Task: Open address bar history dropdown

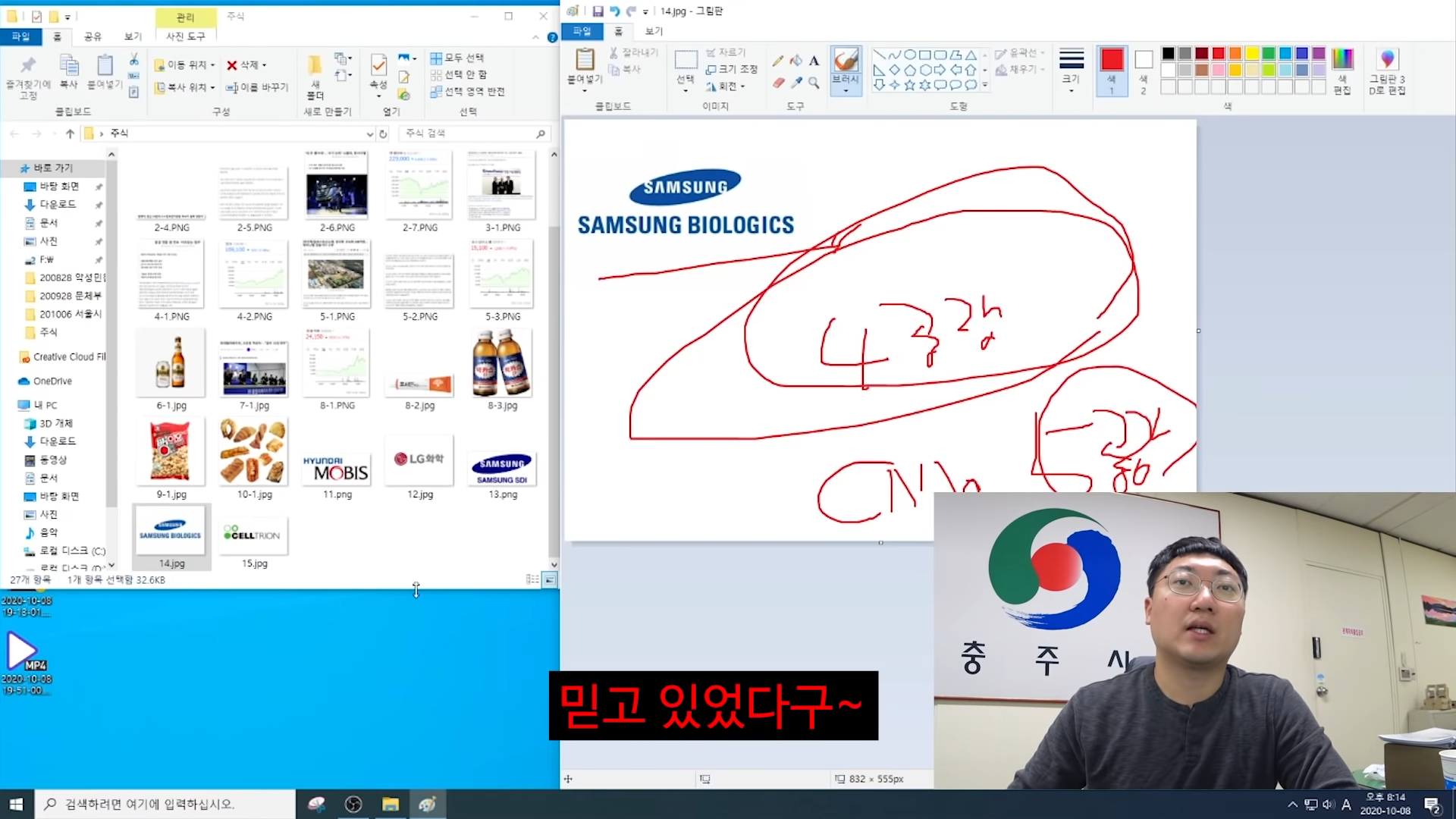Action: [369, 133]
